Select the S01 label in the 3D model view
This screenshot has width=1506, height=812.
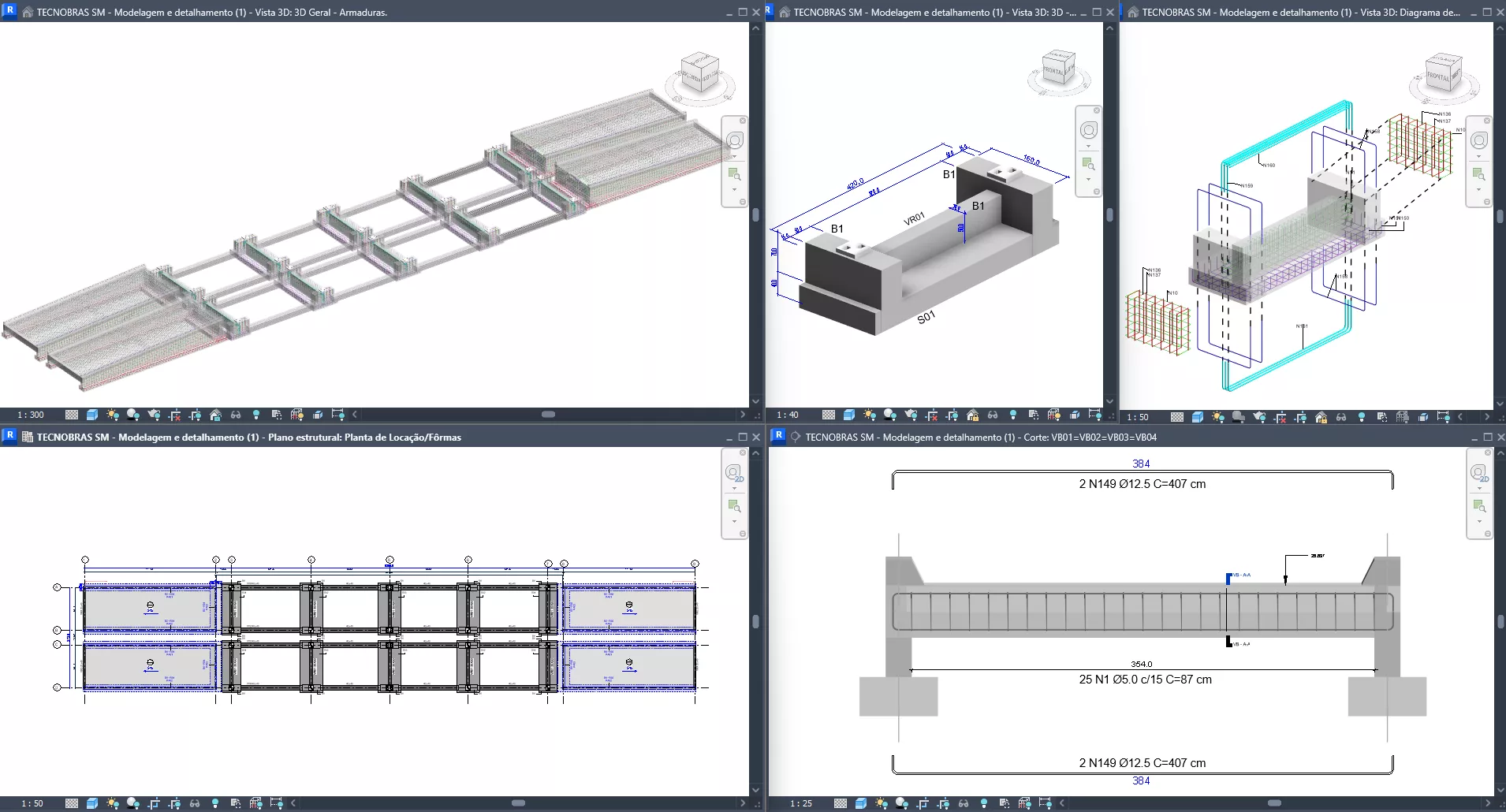pos(926,317)
